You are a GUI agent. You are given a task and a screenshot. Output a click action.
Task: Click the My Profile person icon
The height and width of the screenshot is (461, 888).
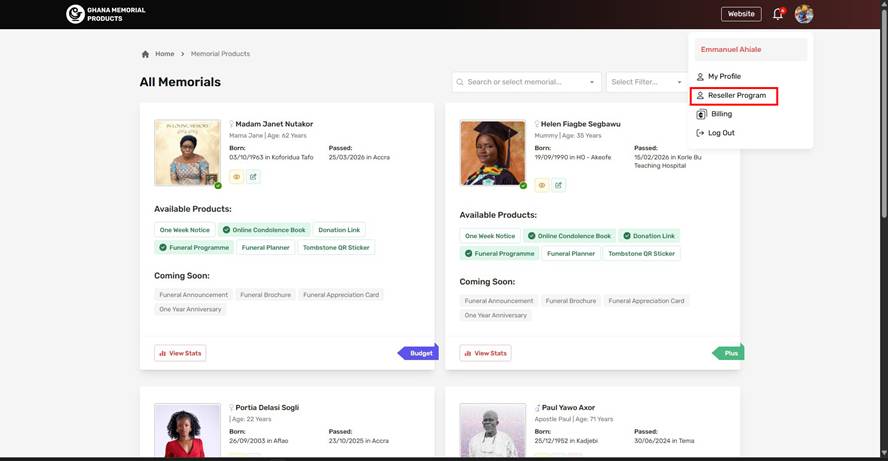(700, 76)
